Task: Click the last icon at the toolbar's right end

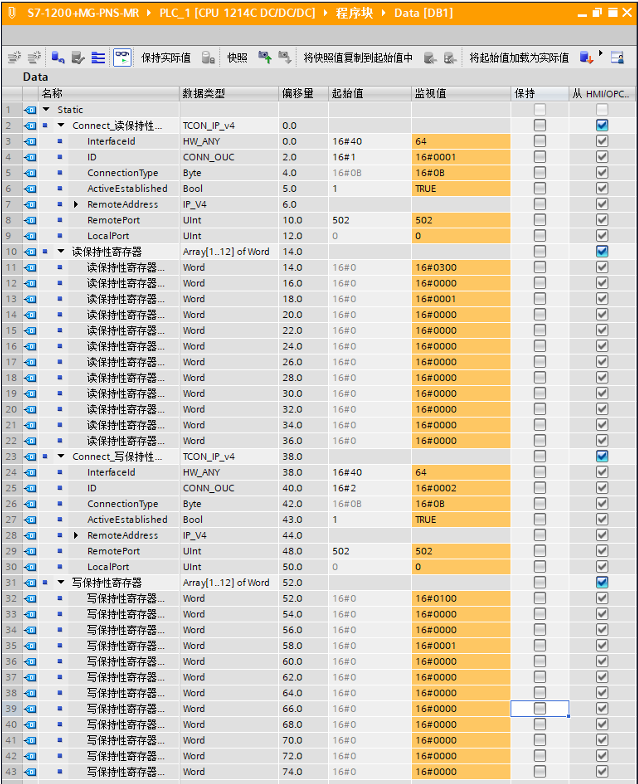Action: point(617,58)
